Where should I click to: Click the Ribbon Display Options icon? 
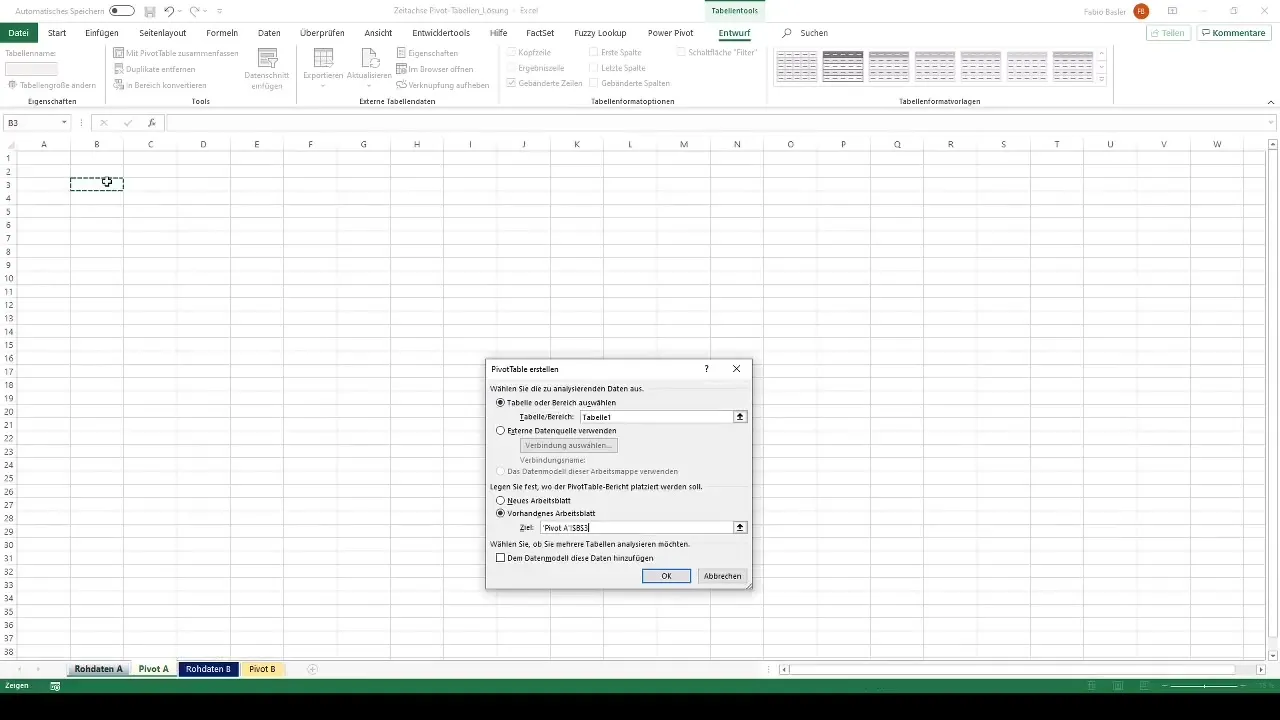point(1172,11)
